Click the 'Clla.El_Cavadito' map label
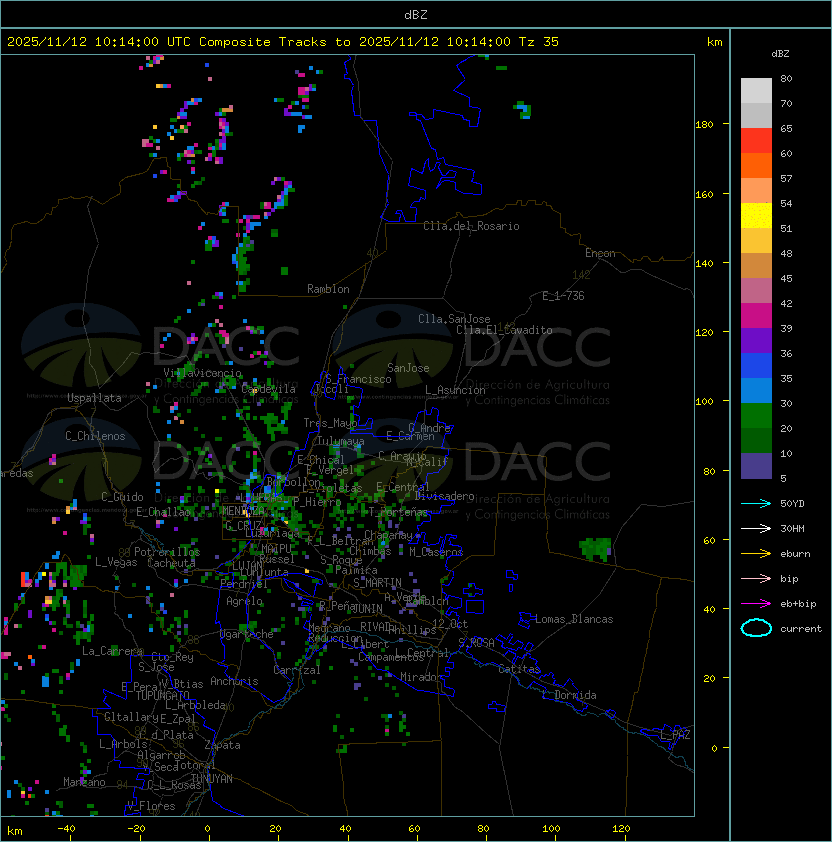 [x=504, y=330]
